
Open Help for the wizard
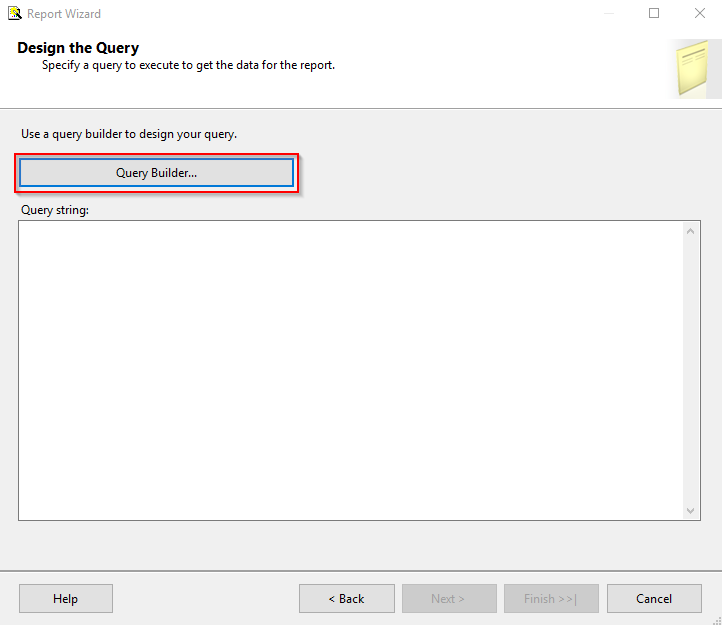pyautogui.click(x=66, y=598)
